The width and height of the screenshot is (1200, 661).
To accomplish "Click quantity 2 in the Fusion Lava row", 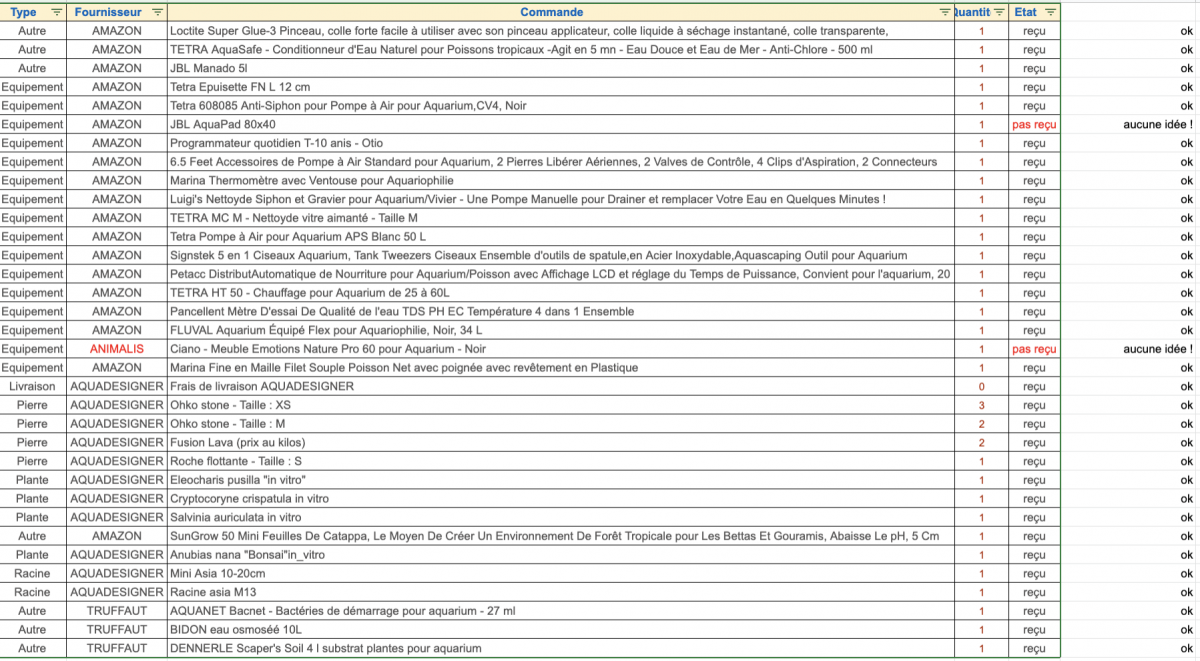I will (x=981, y=442).
